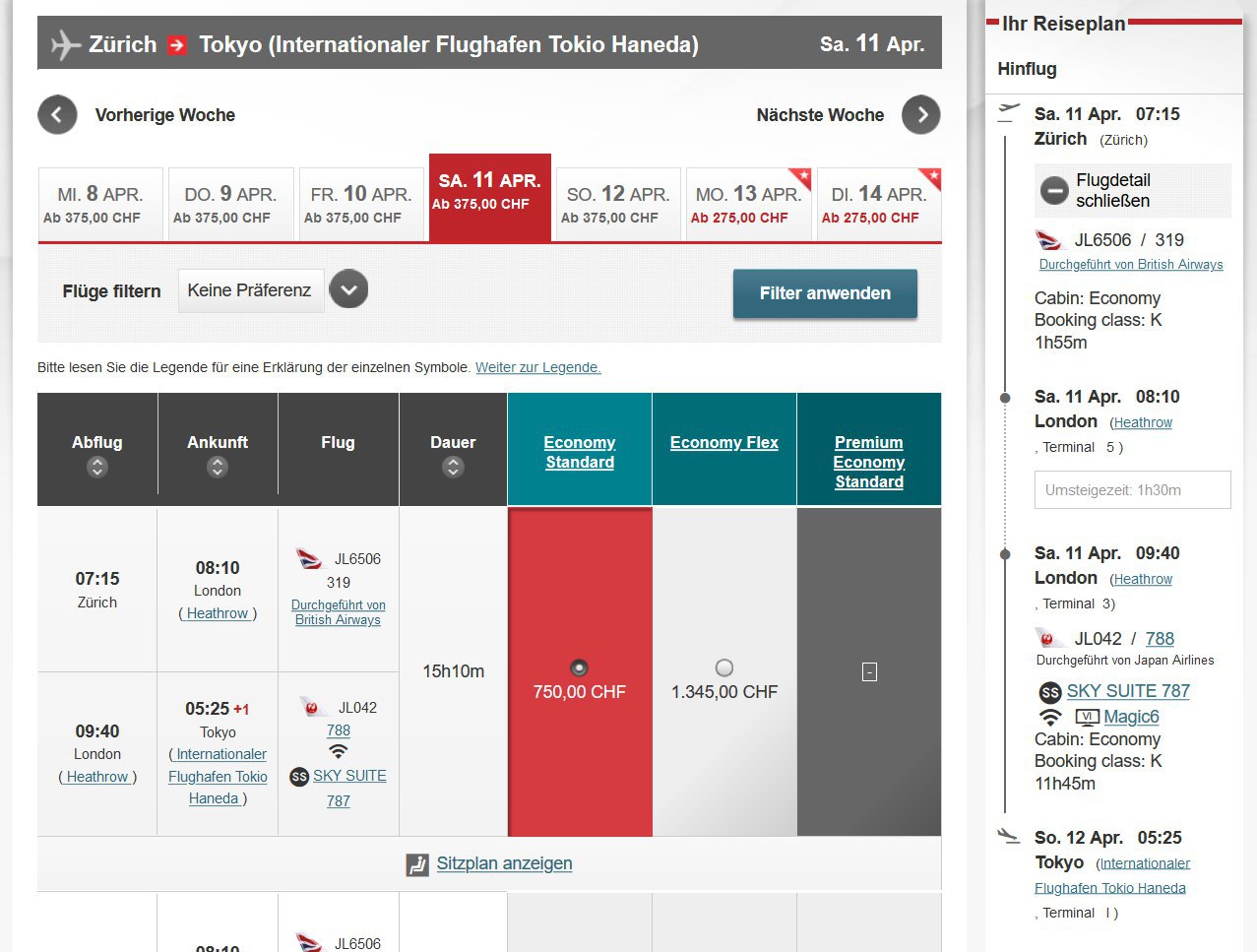Viewport: 1257px width, 952px height.
Task: Apply filter with Filter anwenden button
Action: pos(825,293)
